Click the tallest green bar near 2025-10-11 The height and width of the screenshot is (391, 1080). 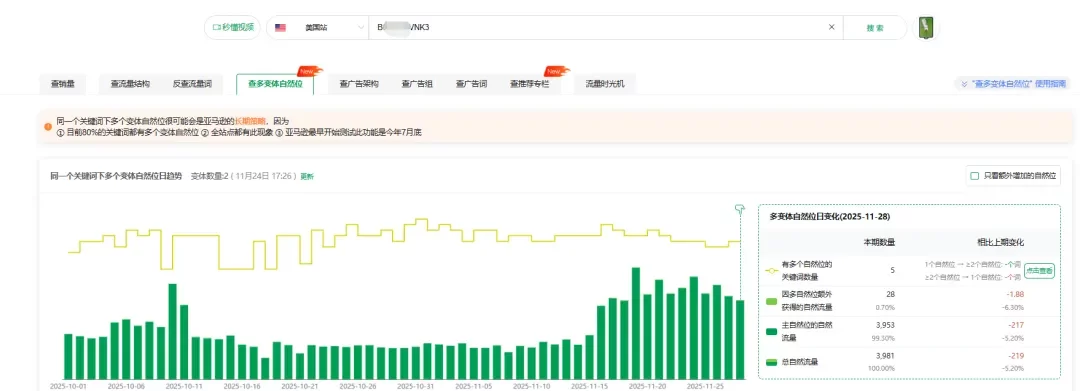pyautogui.click(x=172, y=331)
